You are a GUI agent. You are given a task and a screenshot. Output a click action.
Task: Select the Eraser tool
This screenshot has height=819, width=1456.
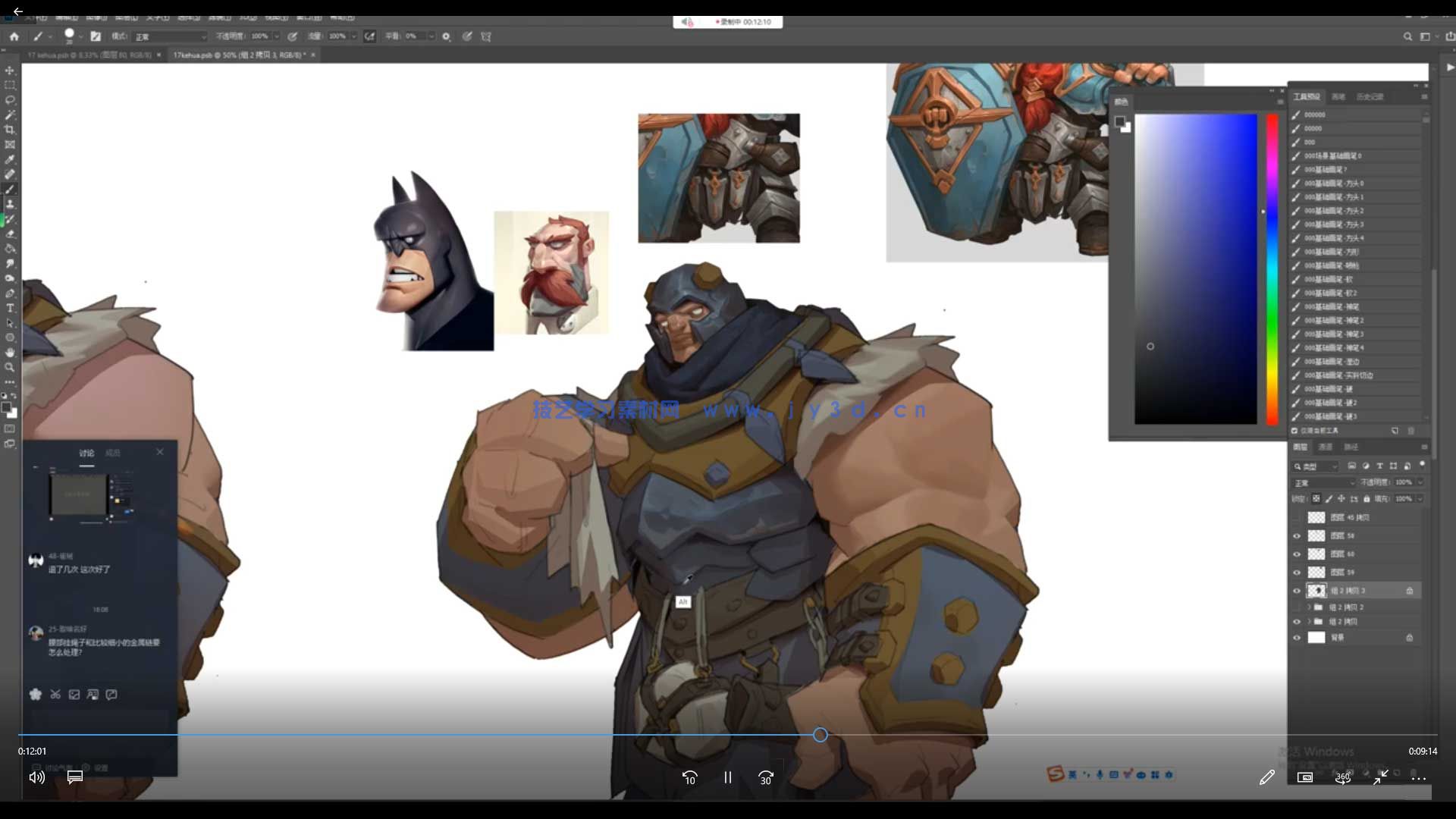(x=10, y=234)
